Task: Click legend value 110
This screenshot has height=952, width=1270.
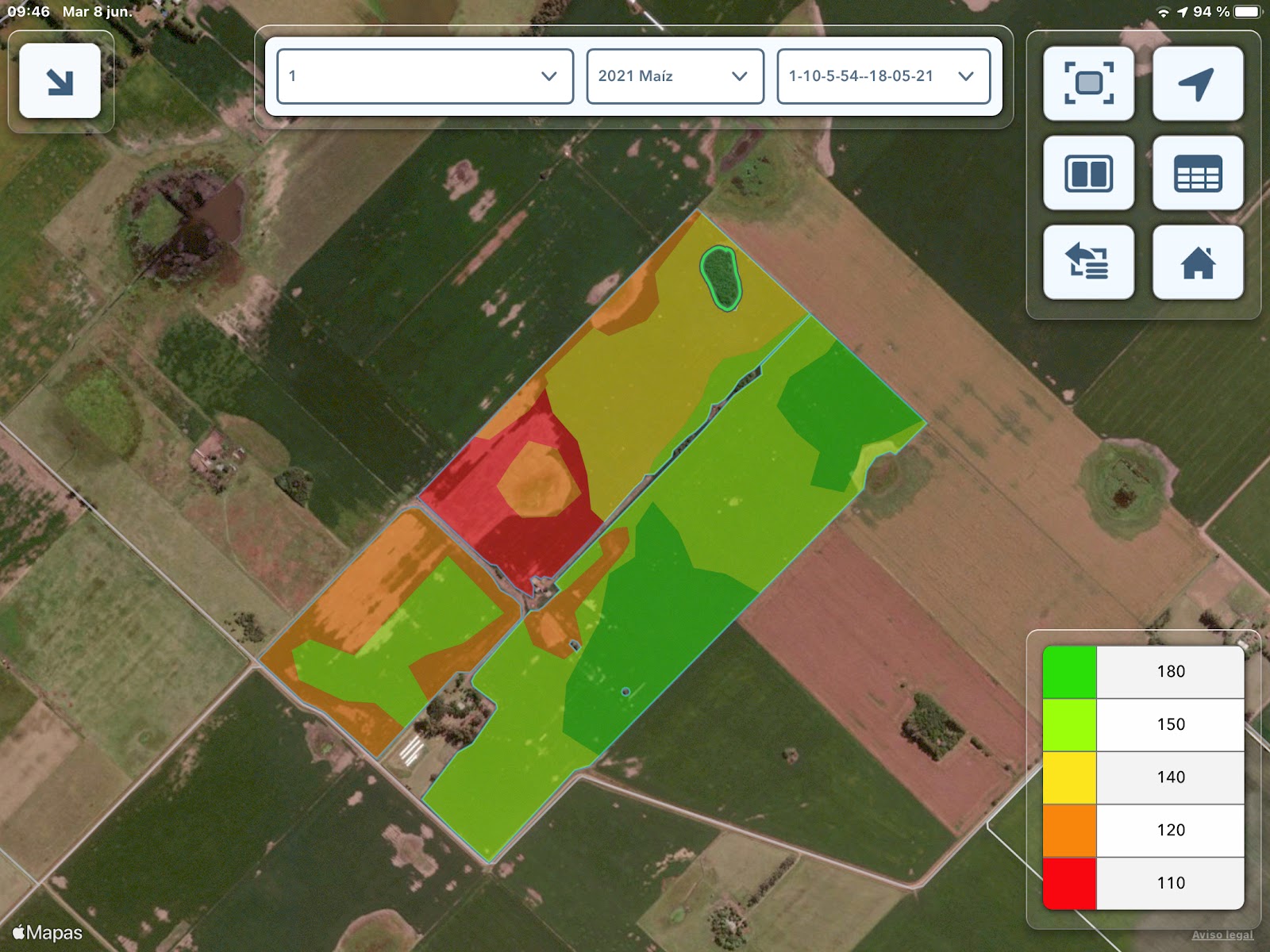Action: 1171,883
